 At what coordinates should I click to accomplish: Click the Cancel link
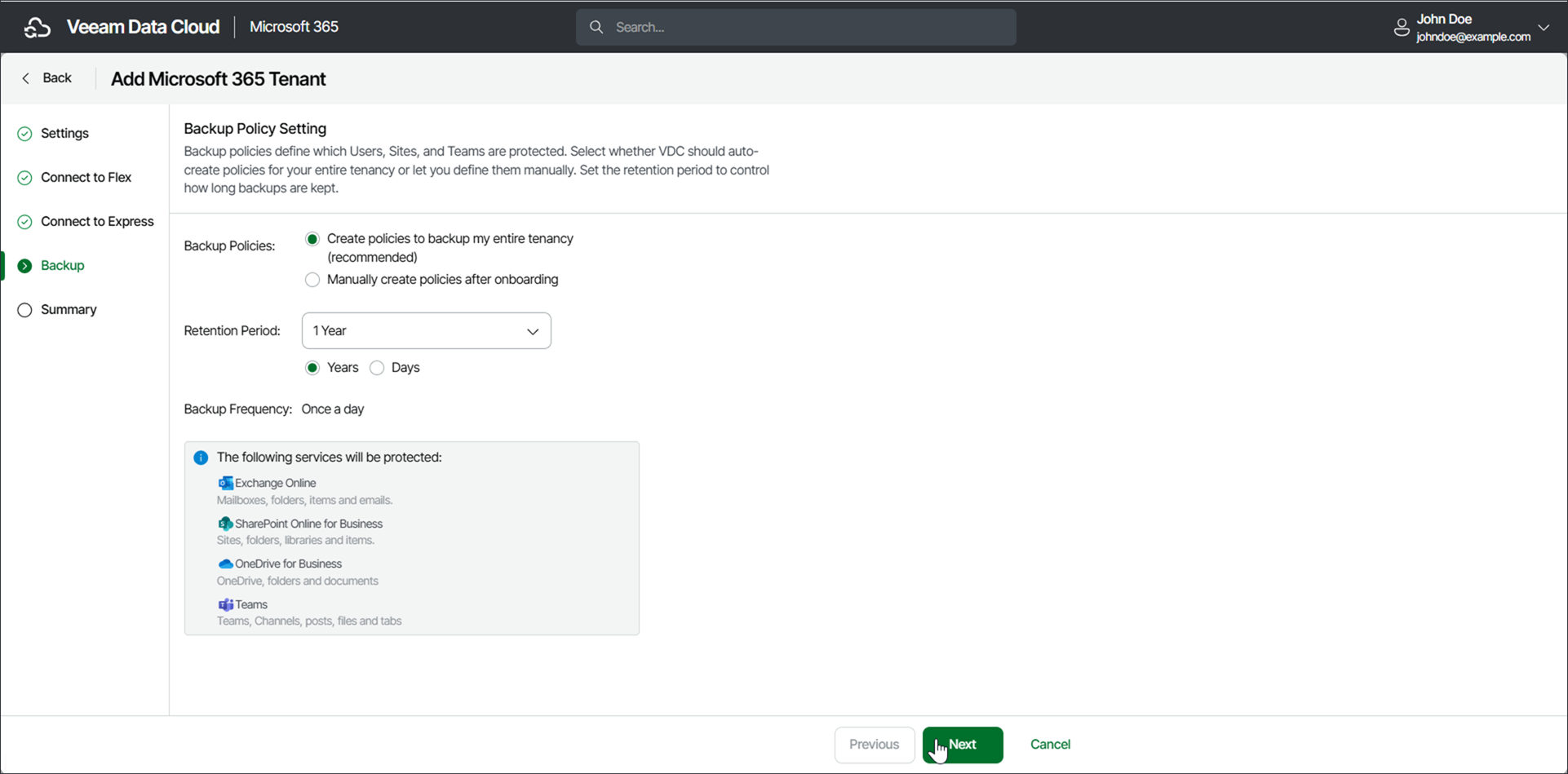[1050, 745]
